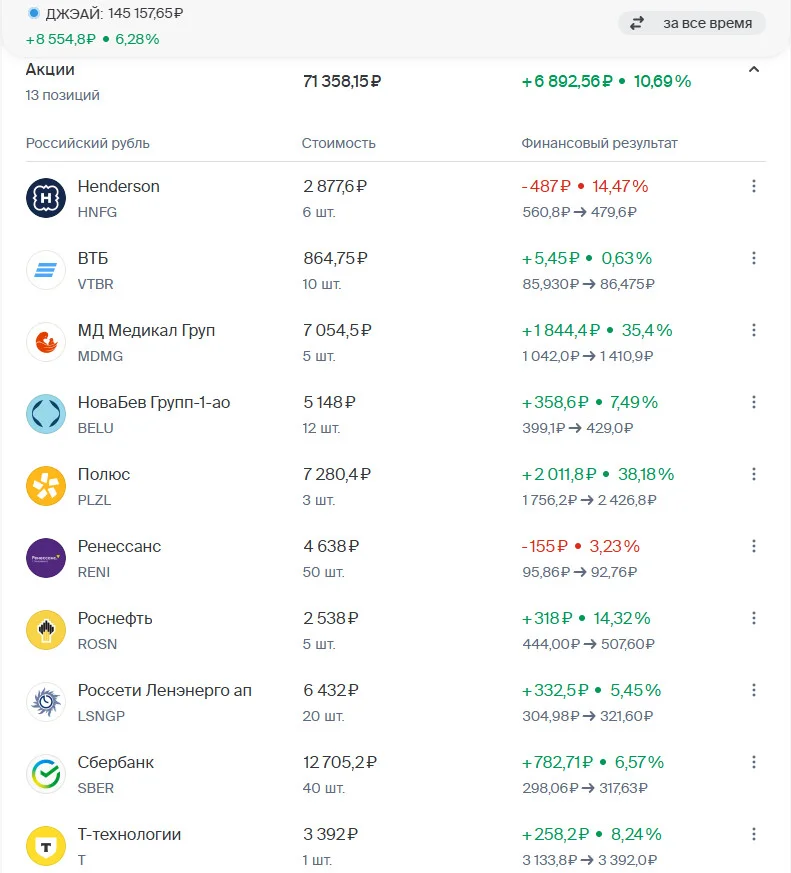Image resolution: width=791 pixels, height=873 pixels.
Task: Click Полюс gain +2 011,8 ₽
Action: [559, 474]
